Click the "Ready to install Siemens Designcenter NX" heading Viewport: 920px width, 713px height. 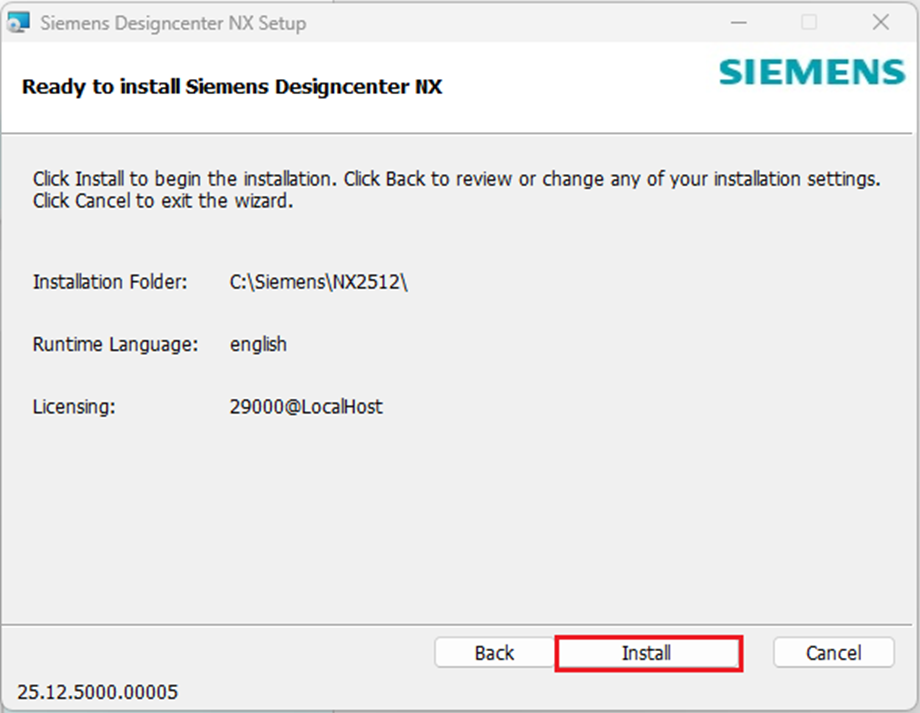(x=232, y=87)
